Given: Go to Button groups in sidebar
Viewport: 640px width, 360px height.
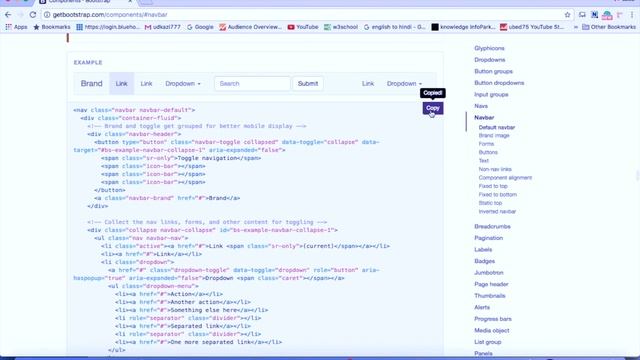Looking at the screenshot, I should 493,71.
